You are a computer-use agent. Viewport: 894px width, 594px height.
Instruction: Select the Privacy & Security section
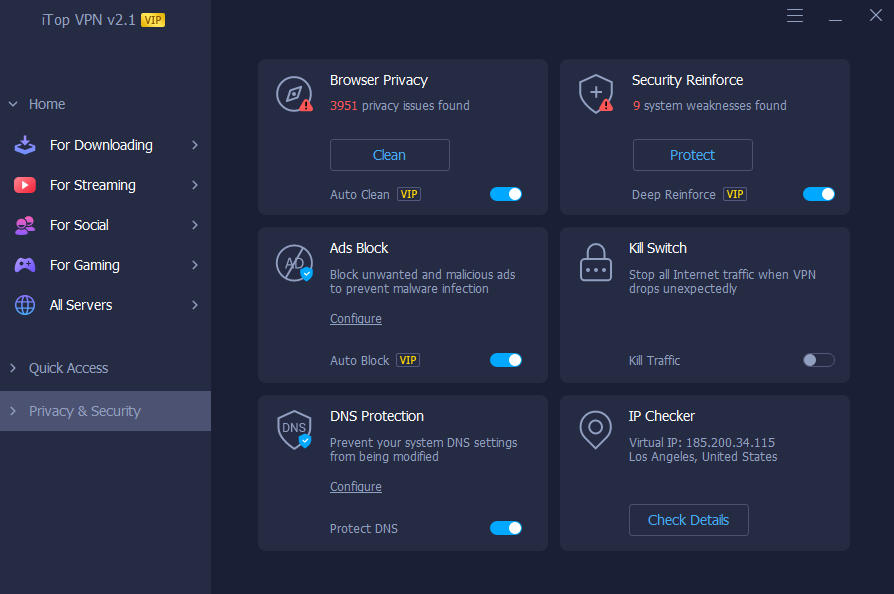[x=105, y=411]
